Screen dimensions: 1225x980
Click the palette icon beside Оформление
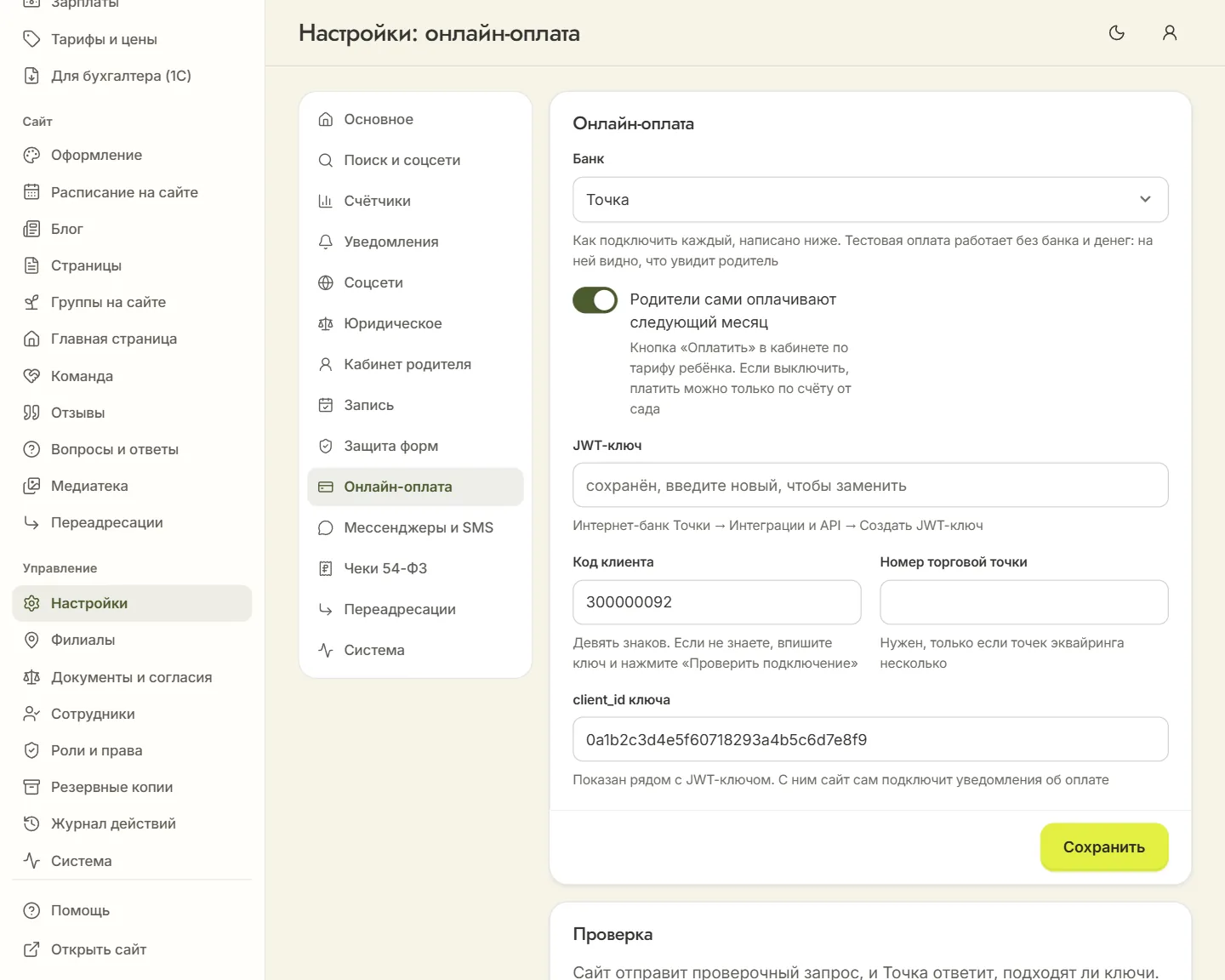[x=31, y=155]
